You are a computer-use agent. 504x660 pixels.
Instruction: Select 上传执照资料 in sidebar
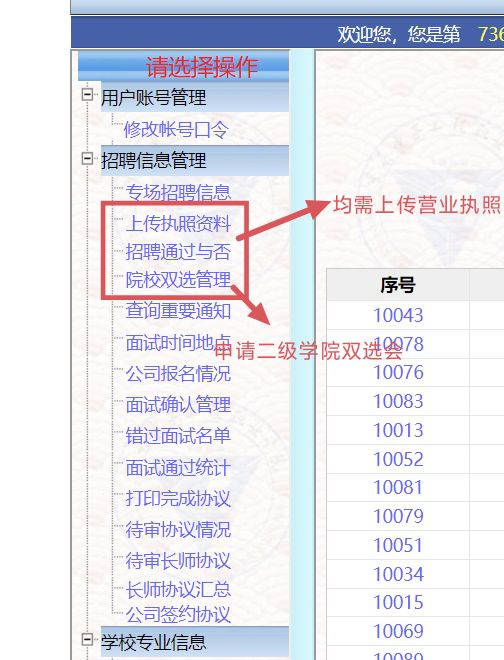[x=178, y=224]
